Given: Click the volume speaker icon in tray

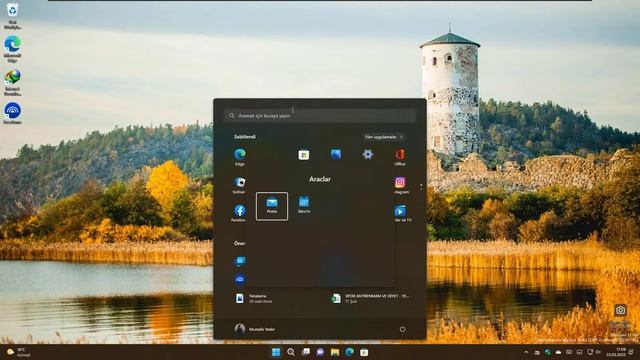Looking at the screenshot, I should pyautogui.click(x=598, y=352).
